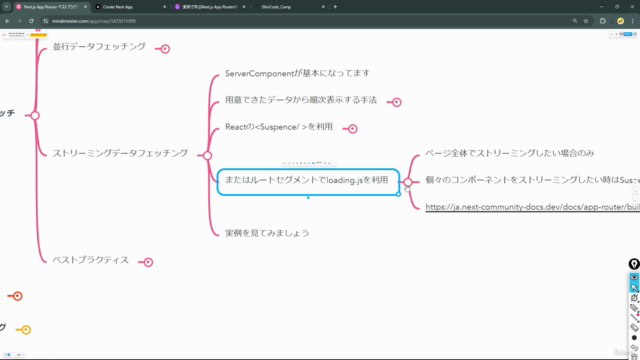Select the ページ全体でストリーミングしたい場合のみ topic

(509, 153)
